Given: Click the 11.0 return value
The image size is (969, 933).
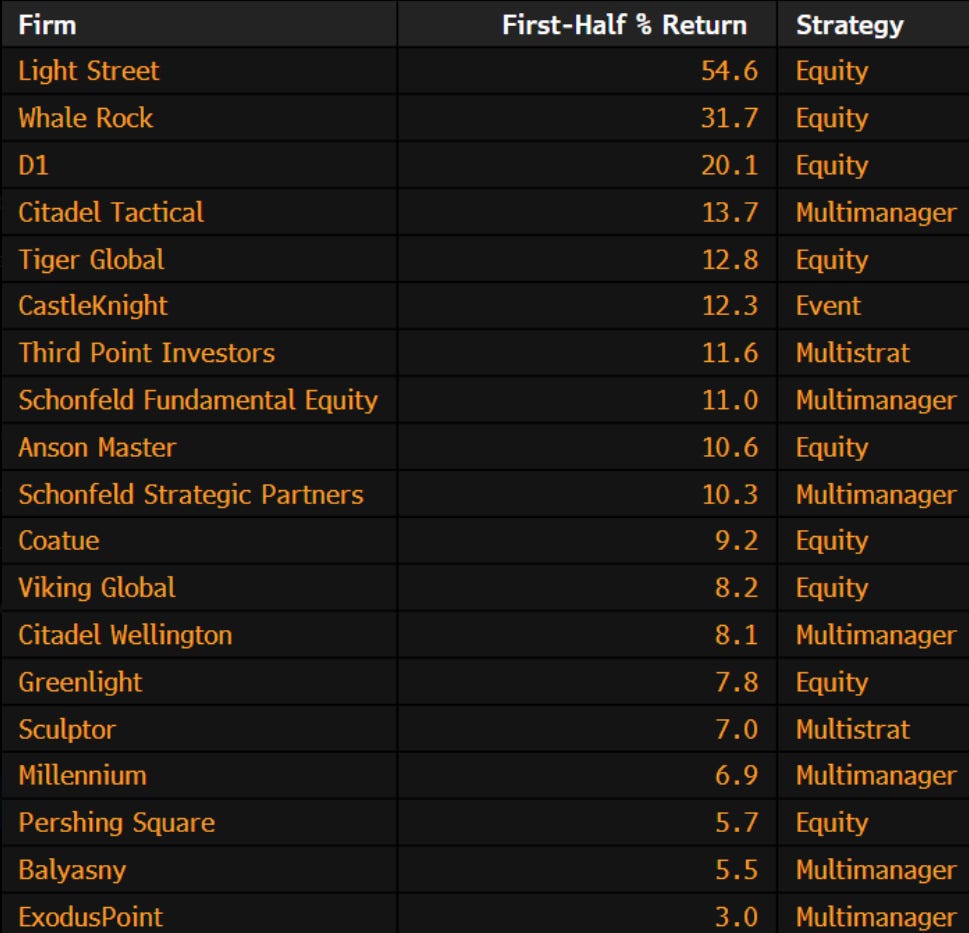Looking at the screenshot, I should pyautogui.click(x=730, y=400).
